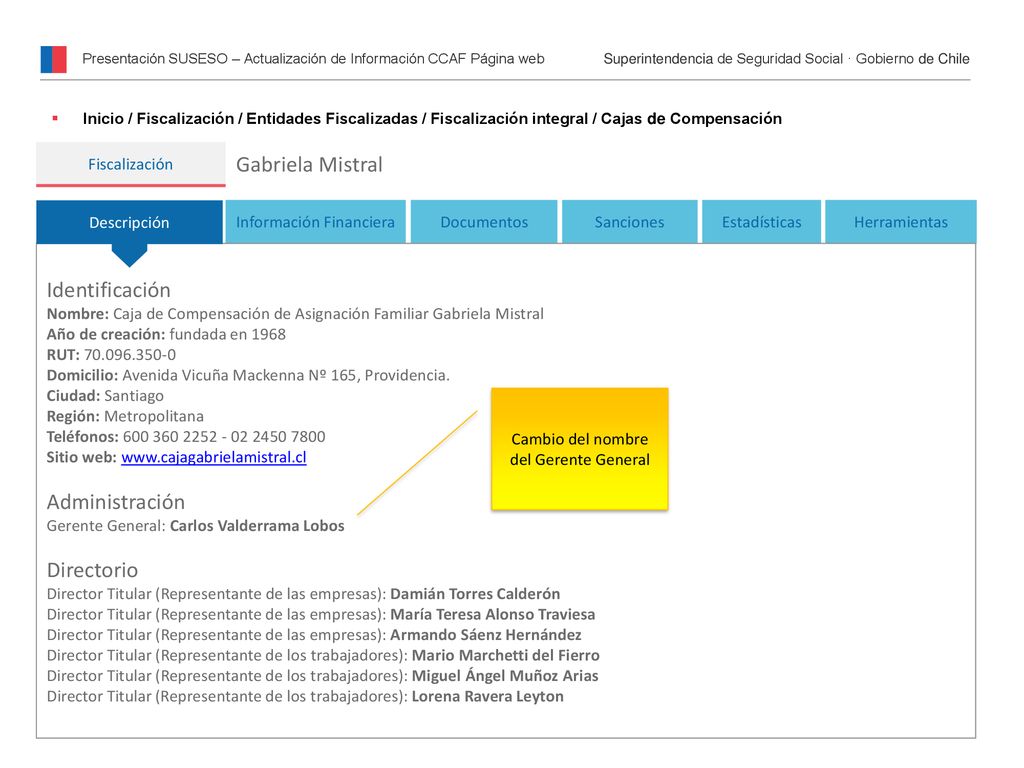This screenshot has height=768, width=1024.
Task: Select Gerente General Carlos Valderrama Lobos
Action: pos(195,526)
